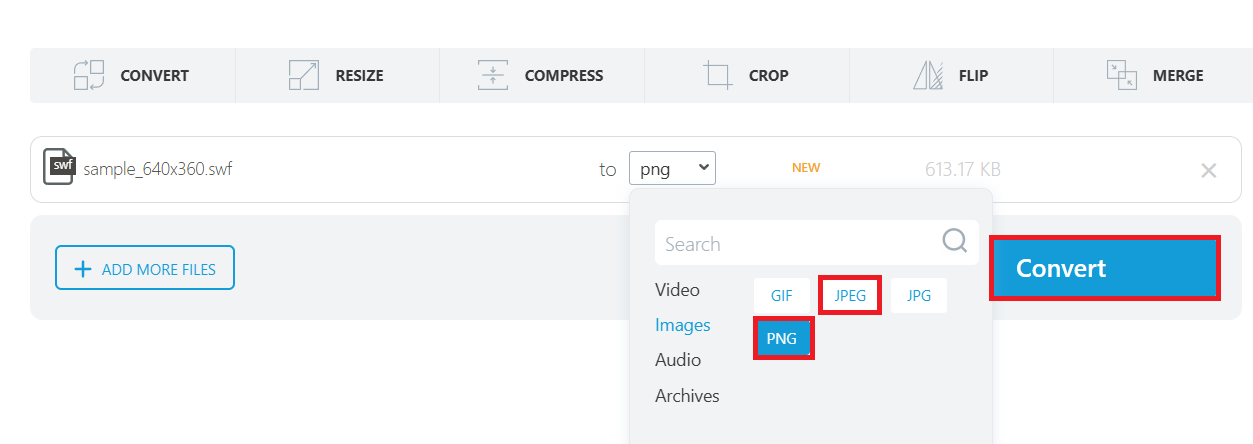
Task: Remove sample_640x360.swf with the X icon
Action: [x=1208, y=170]
